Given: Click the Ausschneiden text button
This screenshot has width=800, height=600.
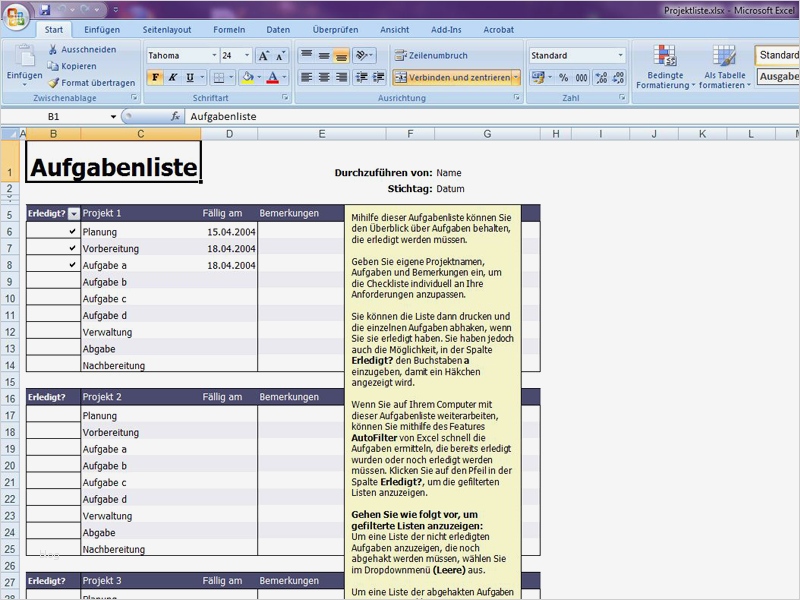Looking at the screenshot, I should [x=89, y=49].
